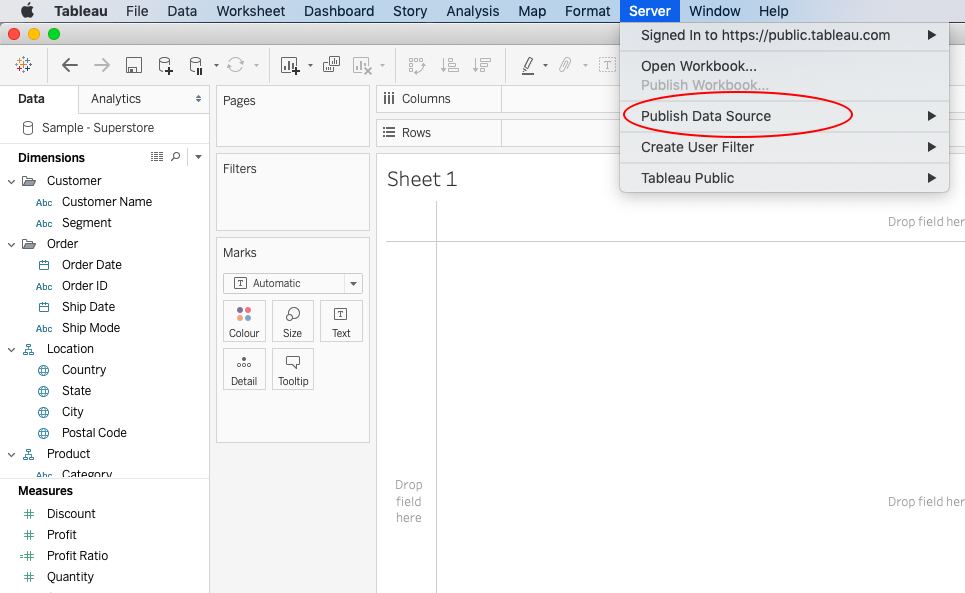Click the Tooltip marks card button

(x=293, y=369)
